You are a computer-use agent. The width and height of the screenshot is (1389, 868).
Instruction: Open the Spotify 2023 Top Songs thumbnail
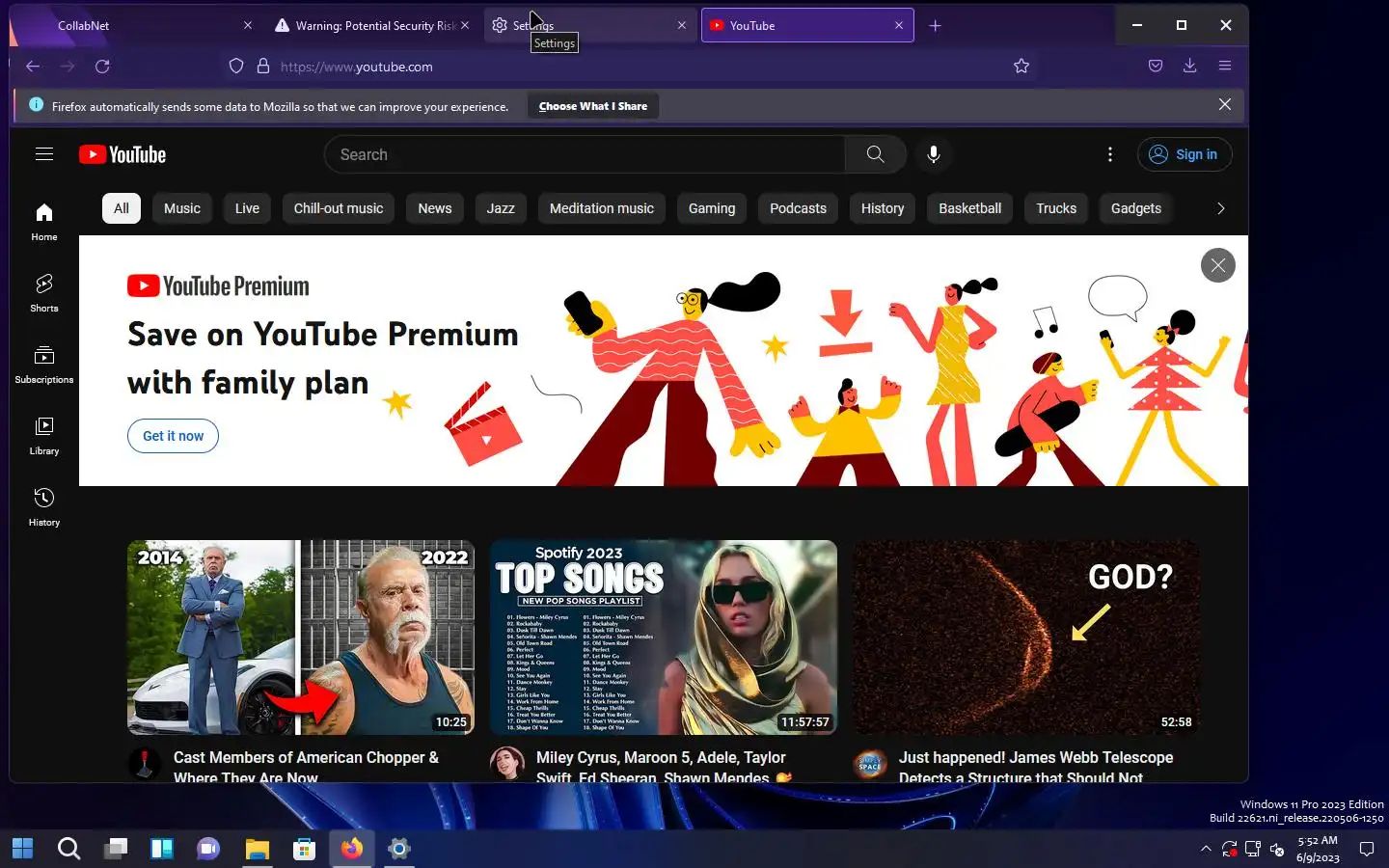pos(664,637)
